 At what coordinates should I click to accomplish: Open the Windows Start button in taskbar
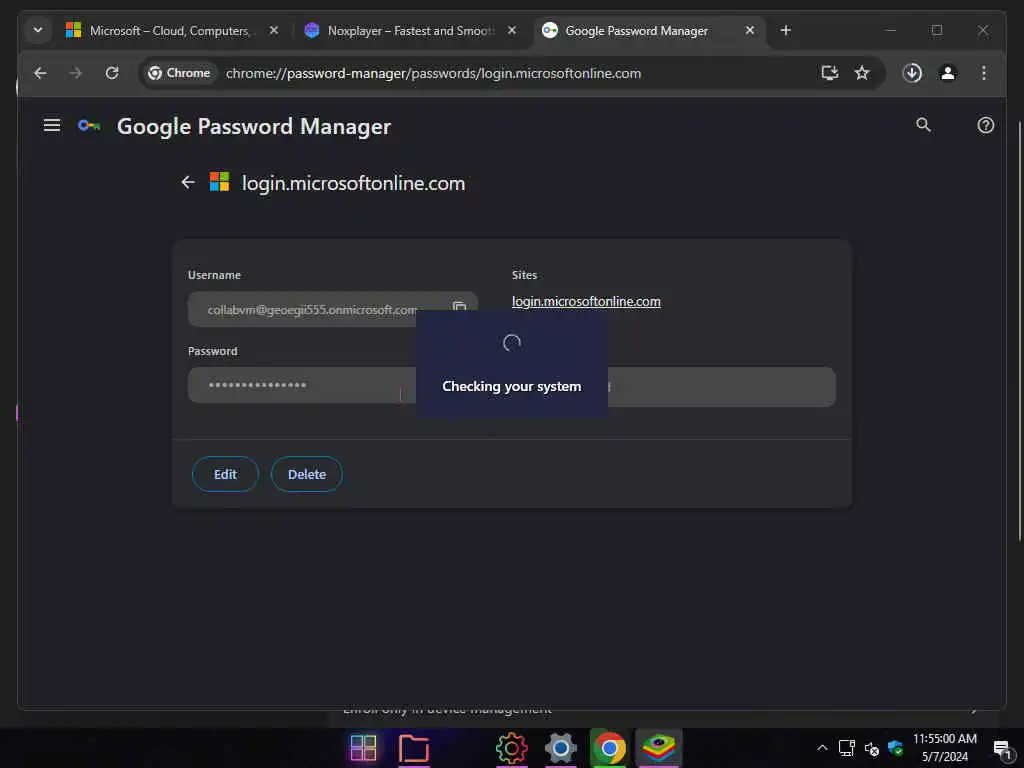(363, 748)
